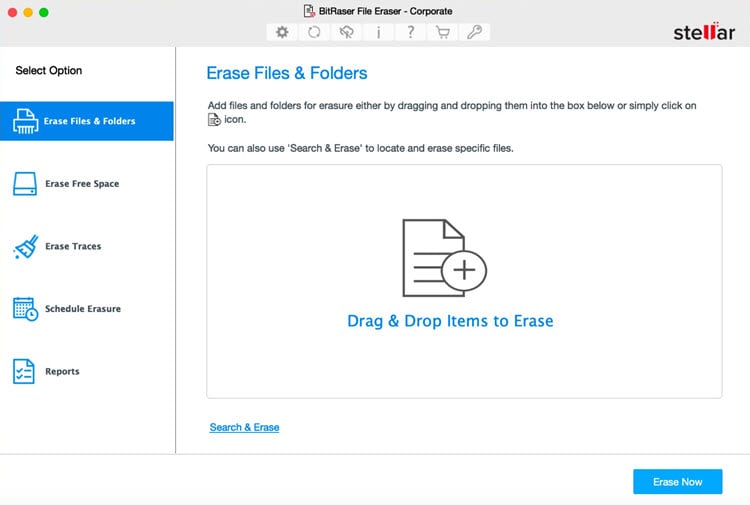Click the shopping cart buy icon

tap(442, 32)
